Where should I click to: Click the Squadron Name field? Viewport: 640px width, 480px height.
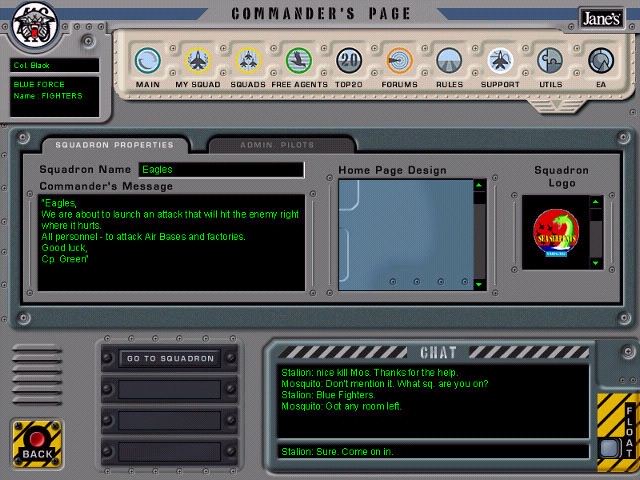(220, 170)
